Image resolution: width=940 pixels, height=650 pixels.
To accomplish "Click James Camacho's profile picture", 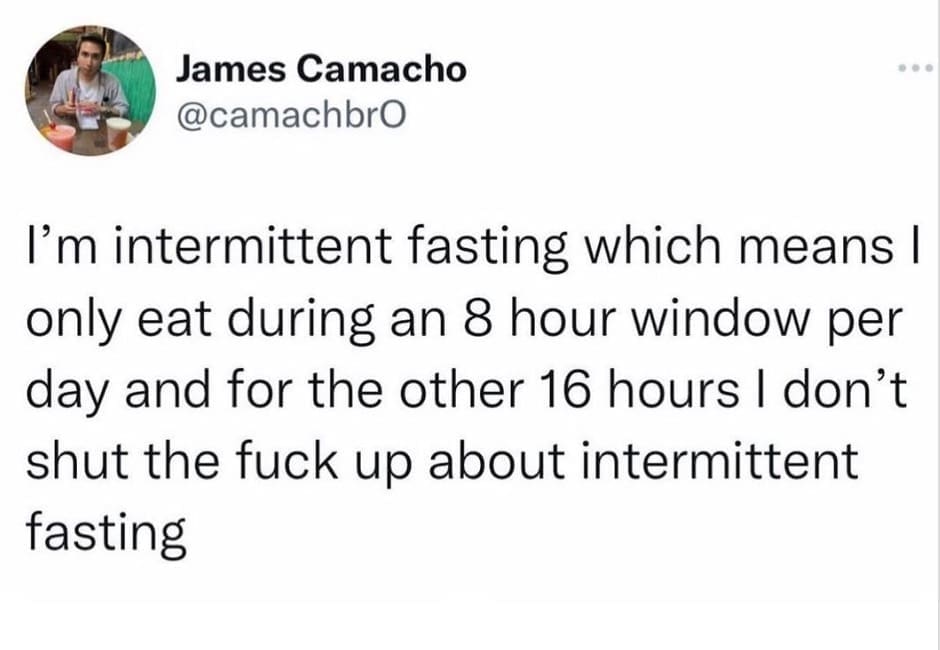I will pyautogui.click(x=91, y=92).
